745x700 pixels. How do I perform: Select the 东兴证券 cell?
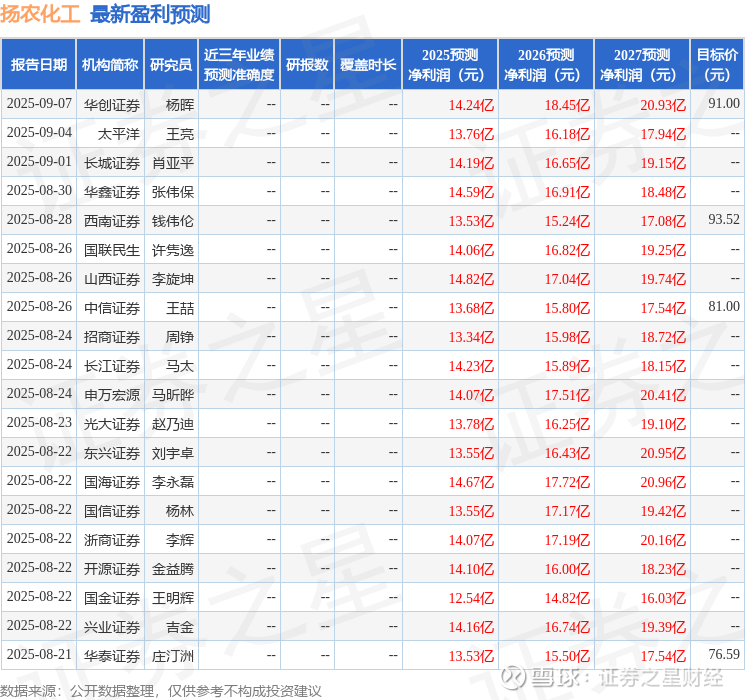(x=112, y=453)
